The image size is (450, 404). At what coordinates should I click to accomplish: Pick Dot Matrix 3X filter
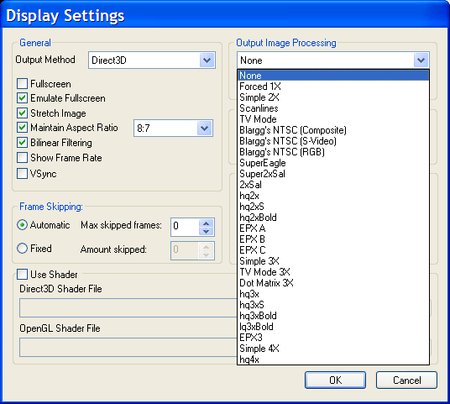click(x=333, y=283)
